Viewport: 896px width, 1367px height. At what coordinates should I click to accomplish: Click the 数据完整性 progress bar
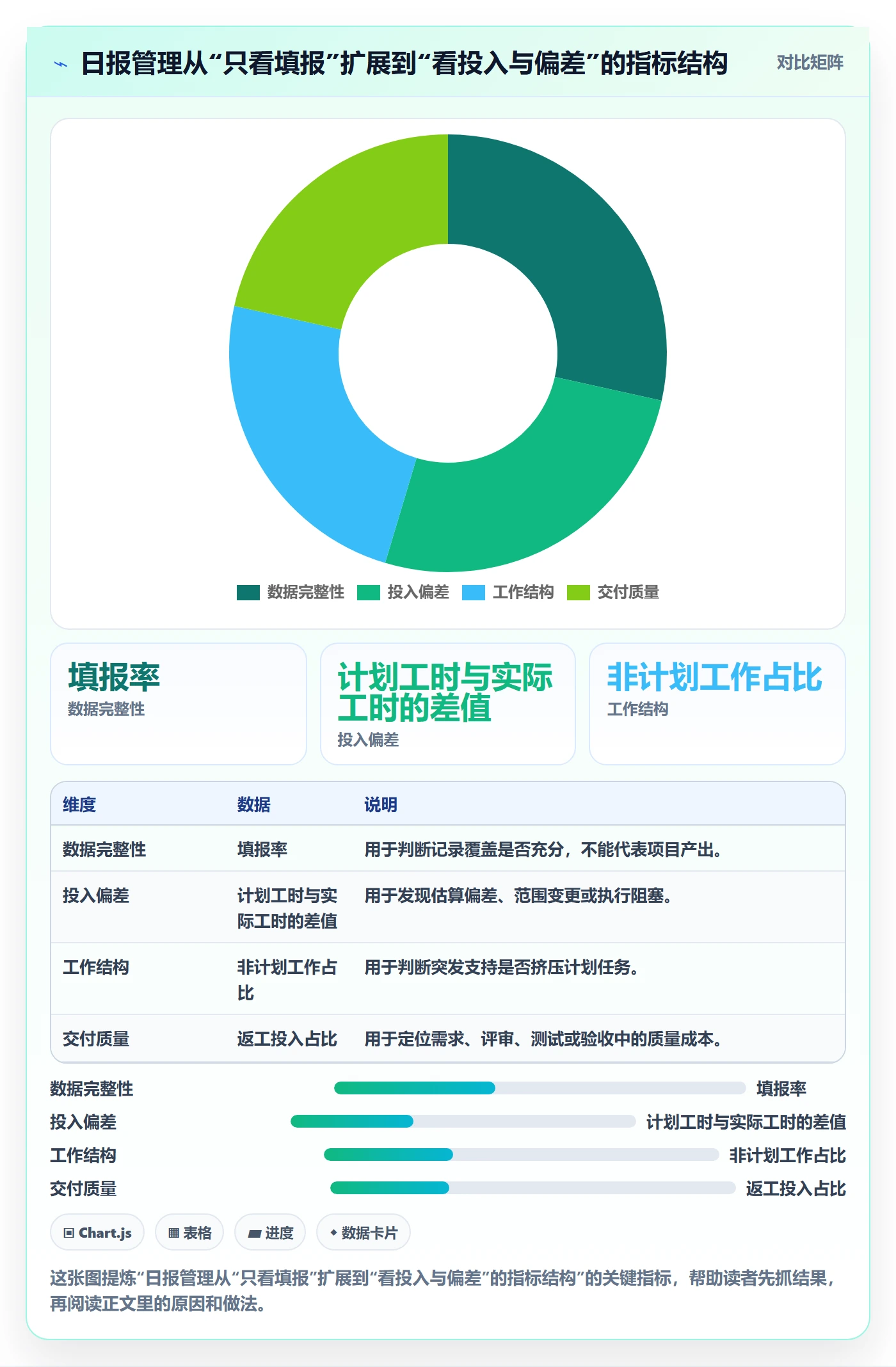pos(540,1088)
